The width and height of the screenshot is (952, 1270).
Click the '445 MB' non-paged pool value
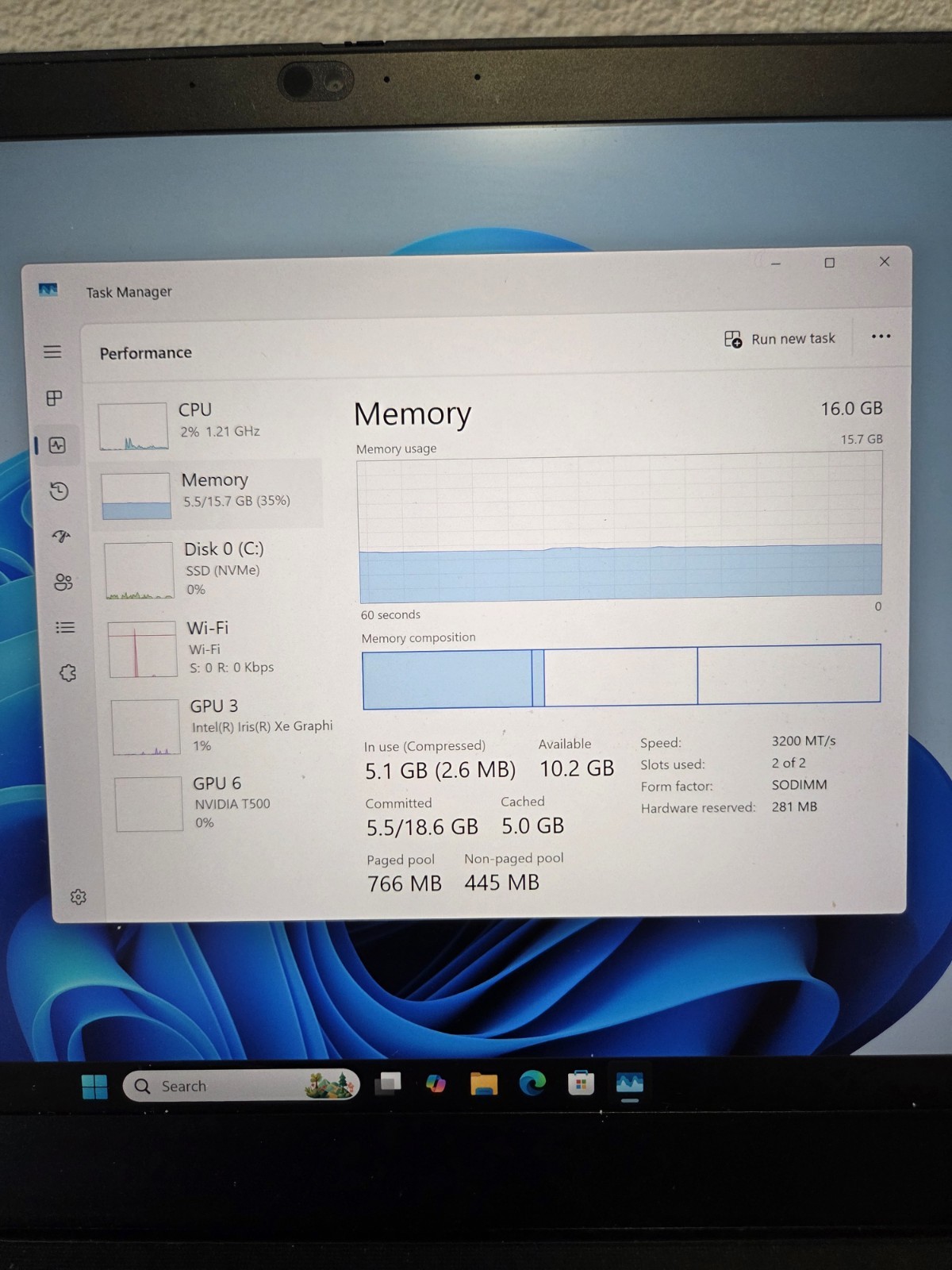[x=502, y=882]
